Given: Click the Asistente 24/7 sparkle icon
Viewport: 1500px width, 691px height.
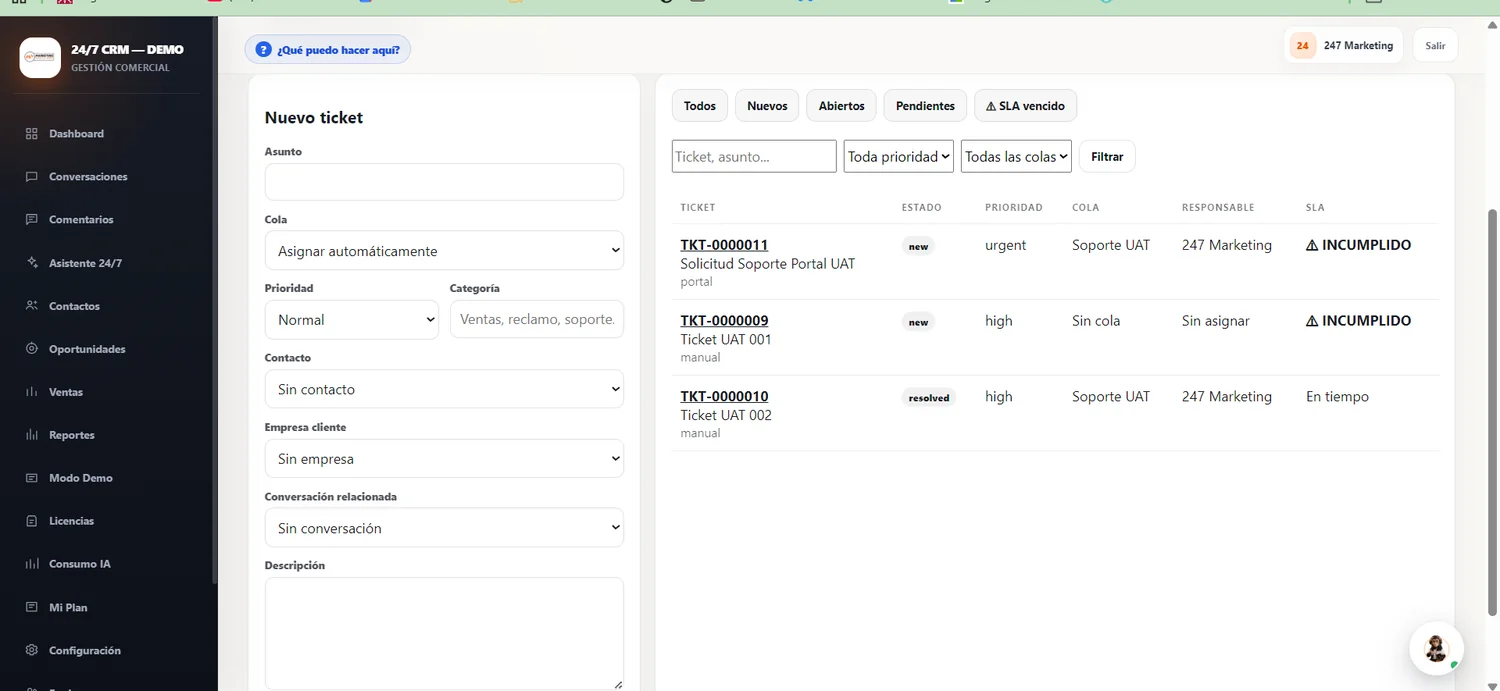Looking at the screenshot, I should tap(32, 263).
